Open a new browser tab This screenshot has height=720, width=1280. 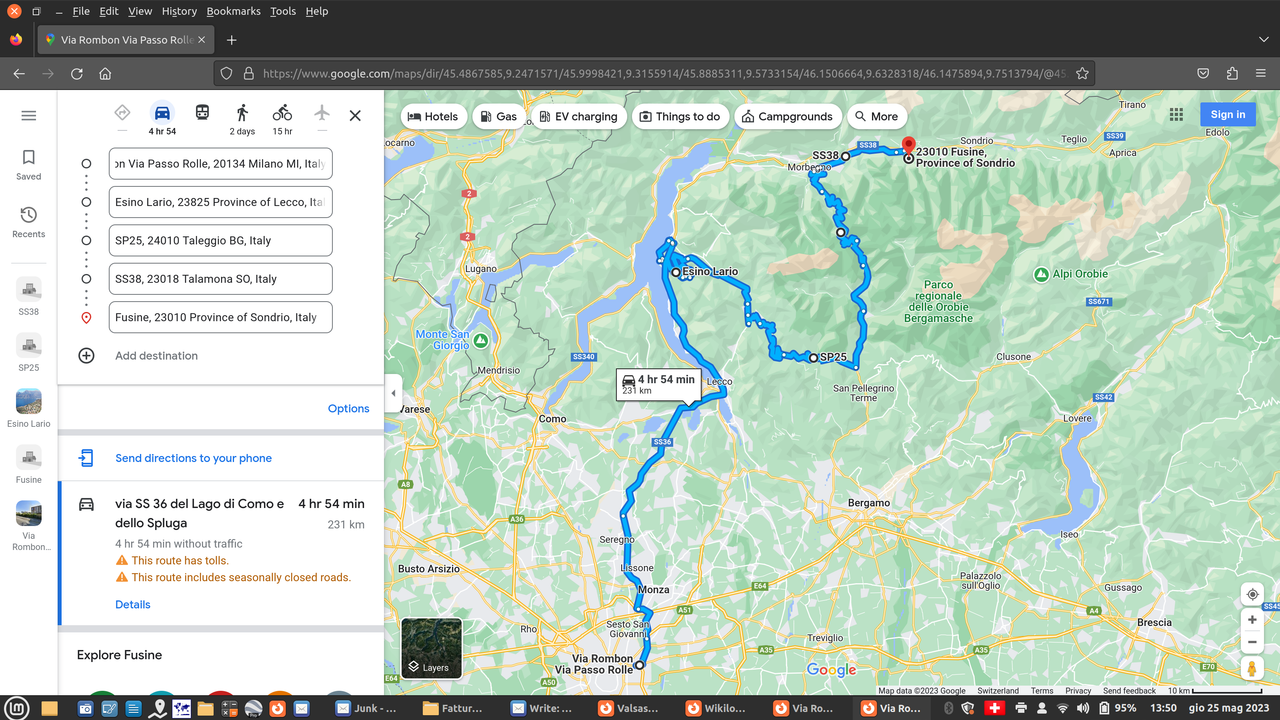click(x=231, y=40)
